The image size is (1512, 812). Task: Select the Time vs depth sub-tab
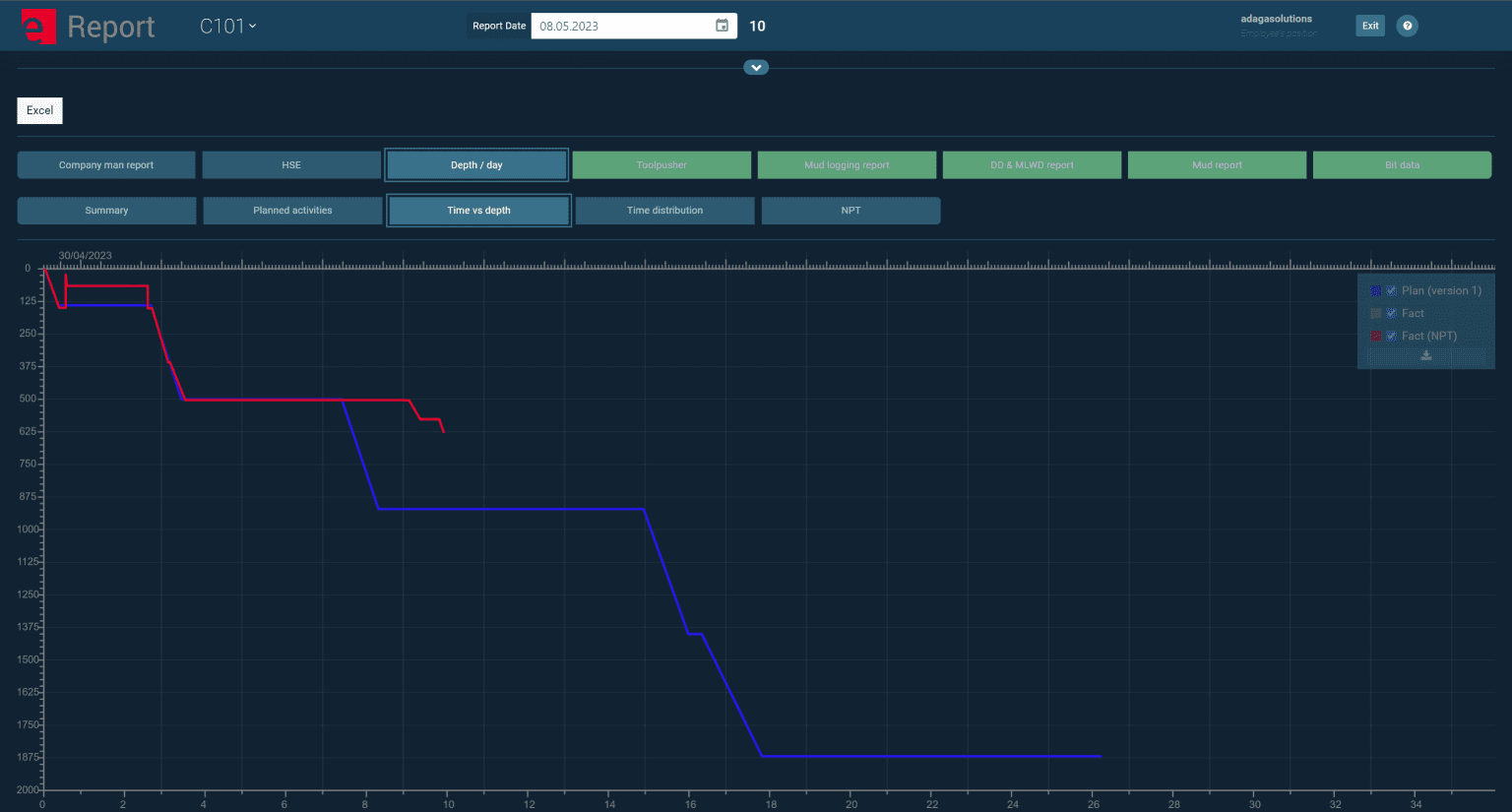(478, 210)
